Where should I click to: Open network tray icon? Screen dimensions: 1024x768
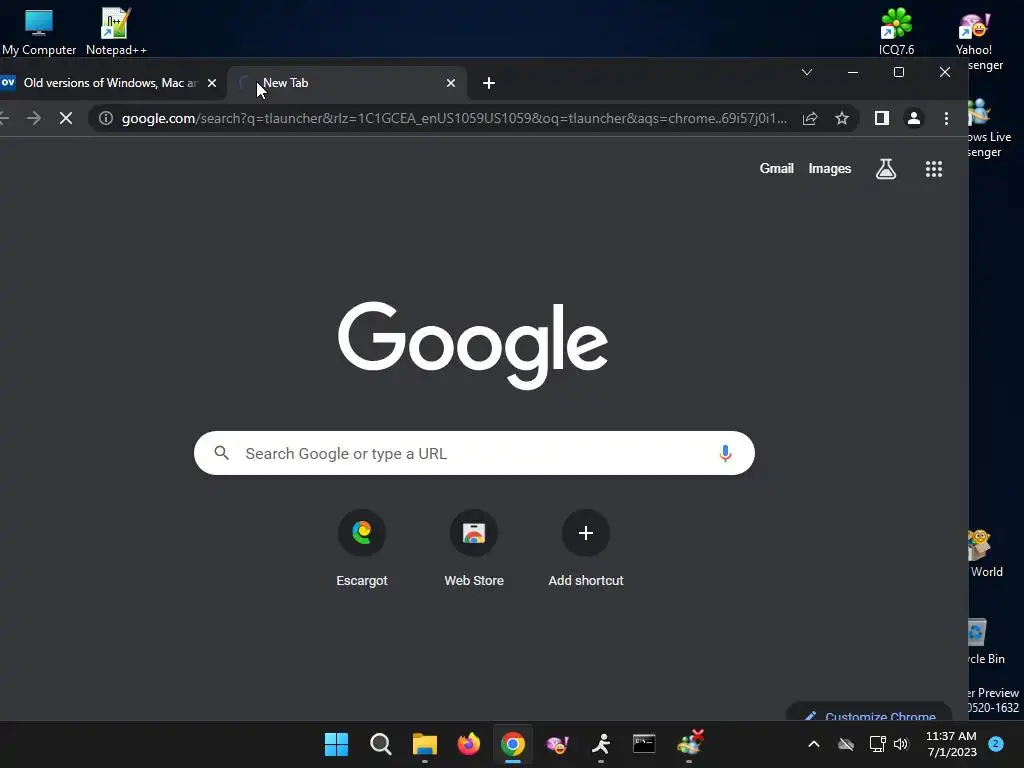pyautogui.click(x=877, y=744)
